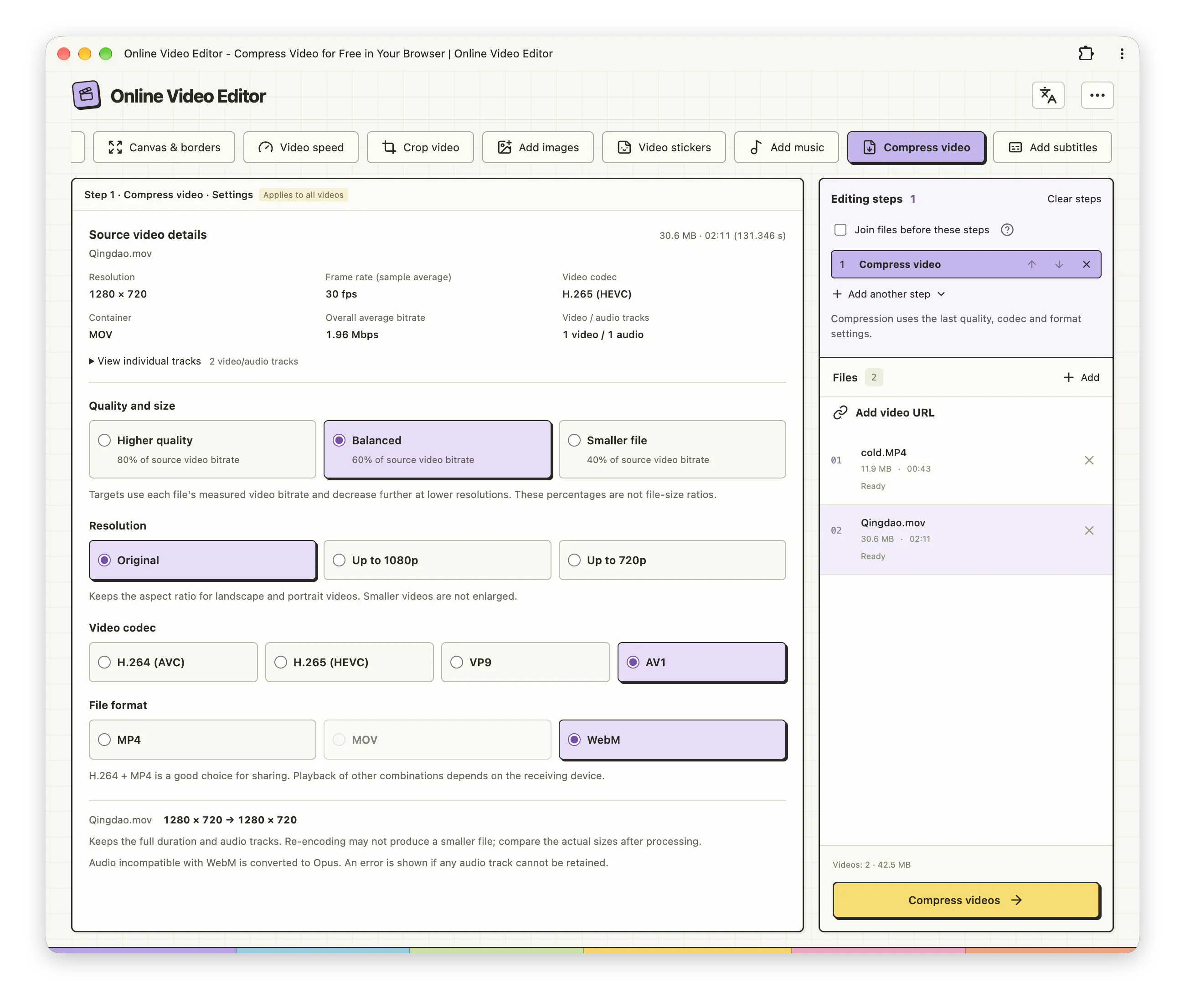
Task: Click Add video URL
Action: point(894,412)
